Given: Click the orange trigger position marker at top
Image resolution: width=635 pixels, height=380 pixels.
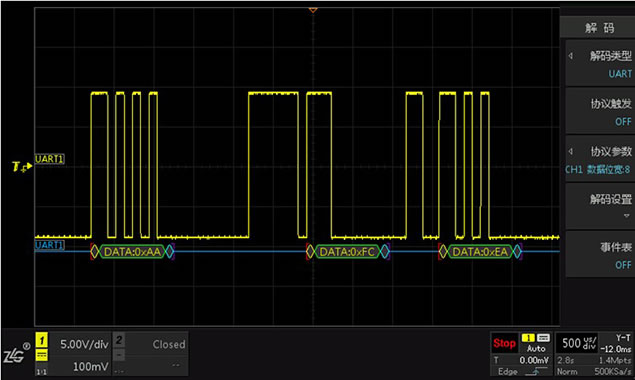Looking at the screenshot, I should pyautogui.click(x=313, y=10).
